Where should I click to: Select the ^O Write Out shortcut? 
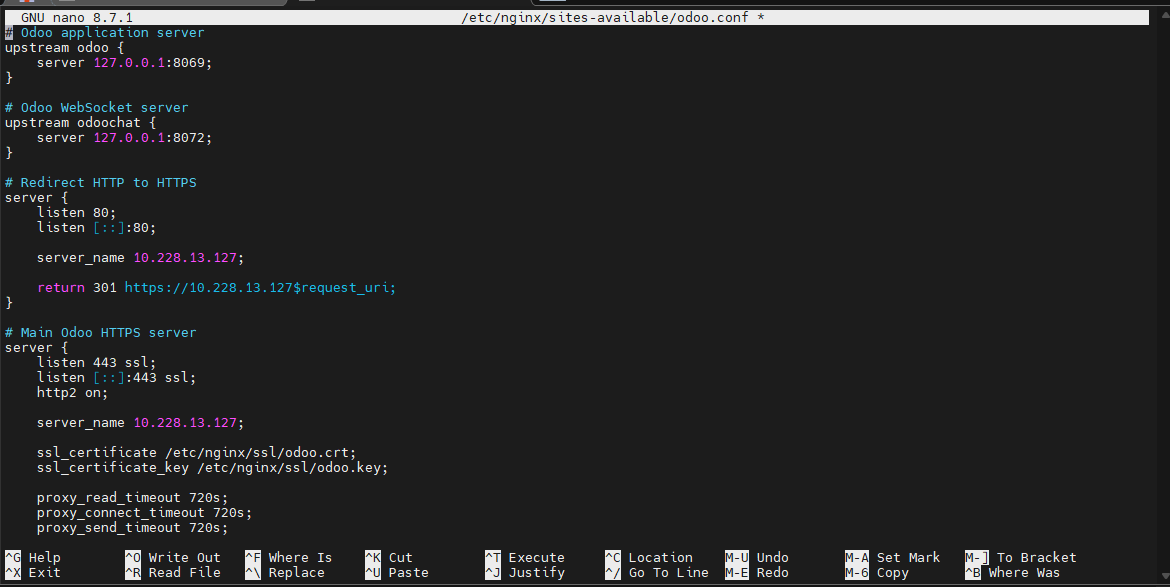[x=173, y=557]
